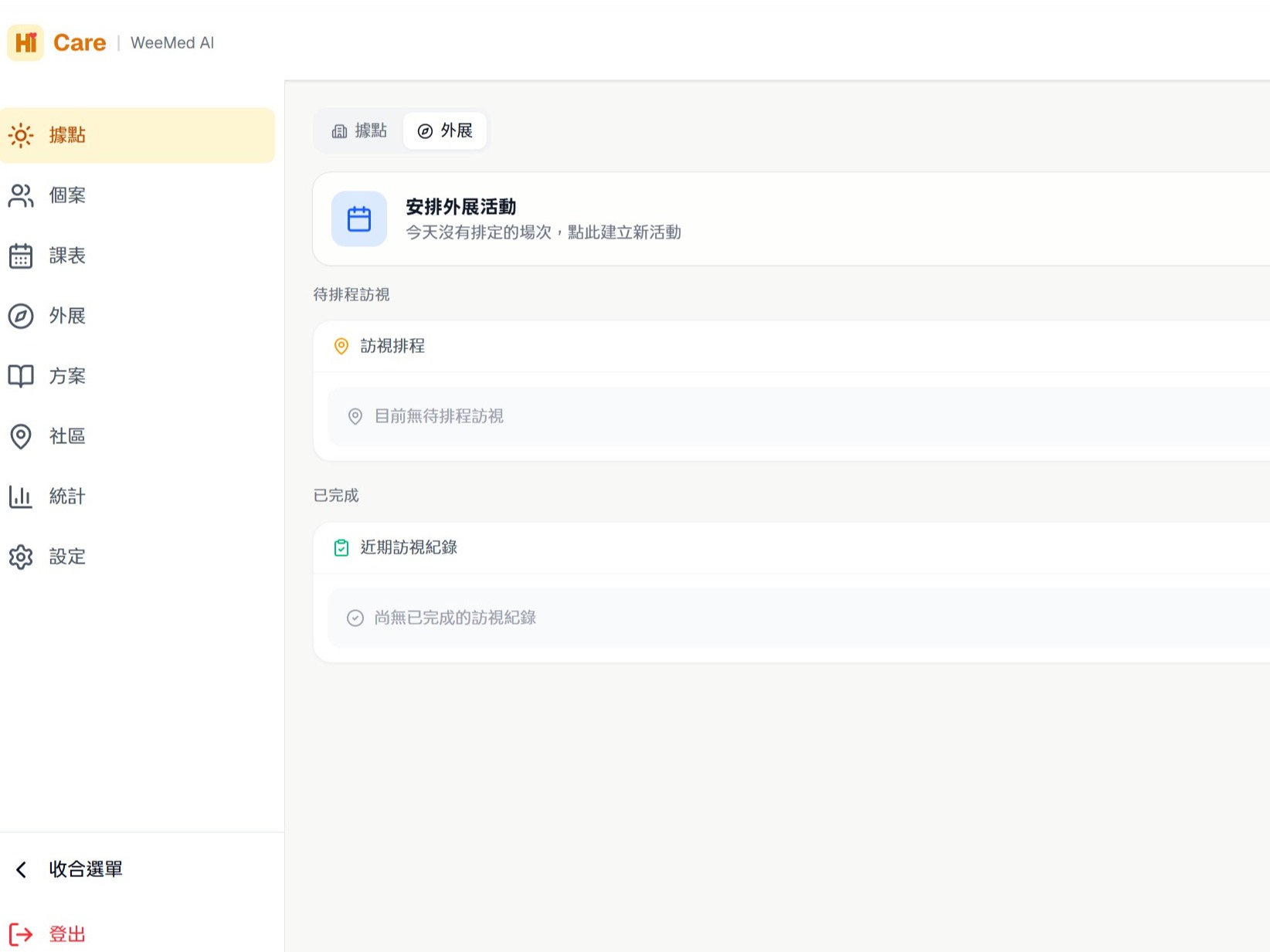Go to 課表 in the sidebar
The image size is (1270, 952).
[138, 256]
